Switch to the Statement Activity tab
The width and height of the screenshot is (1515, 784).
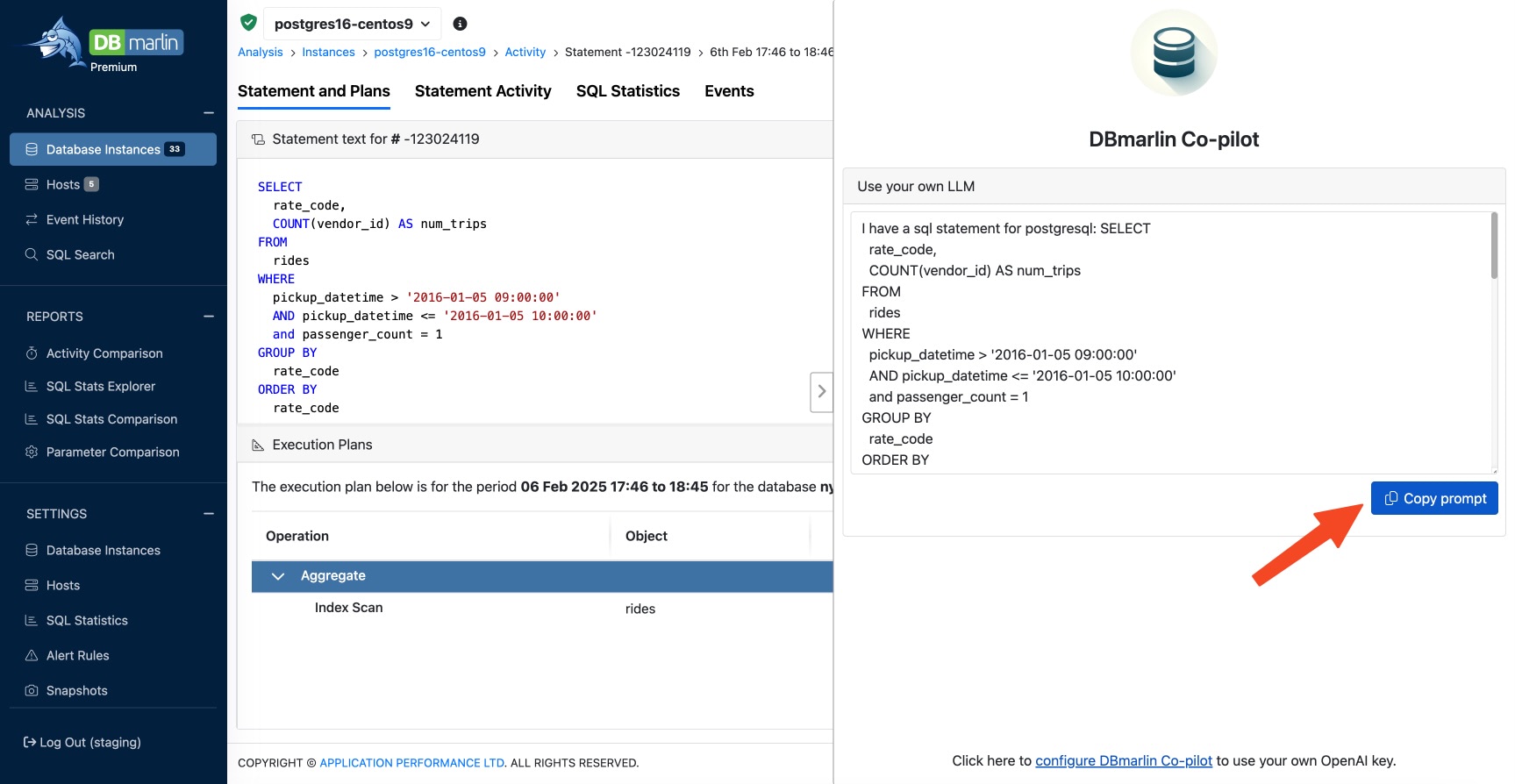[x=482, y=91]
